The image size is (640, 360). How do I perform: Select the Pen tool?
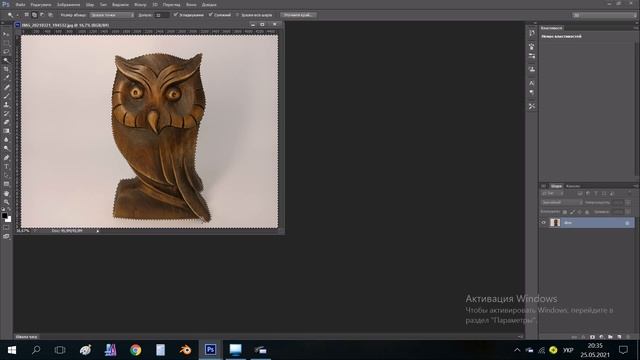click(6, 158)
